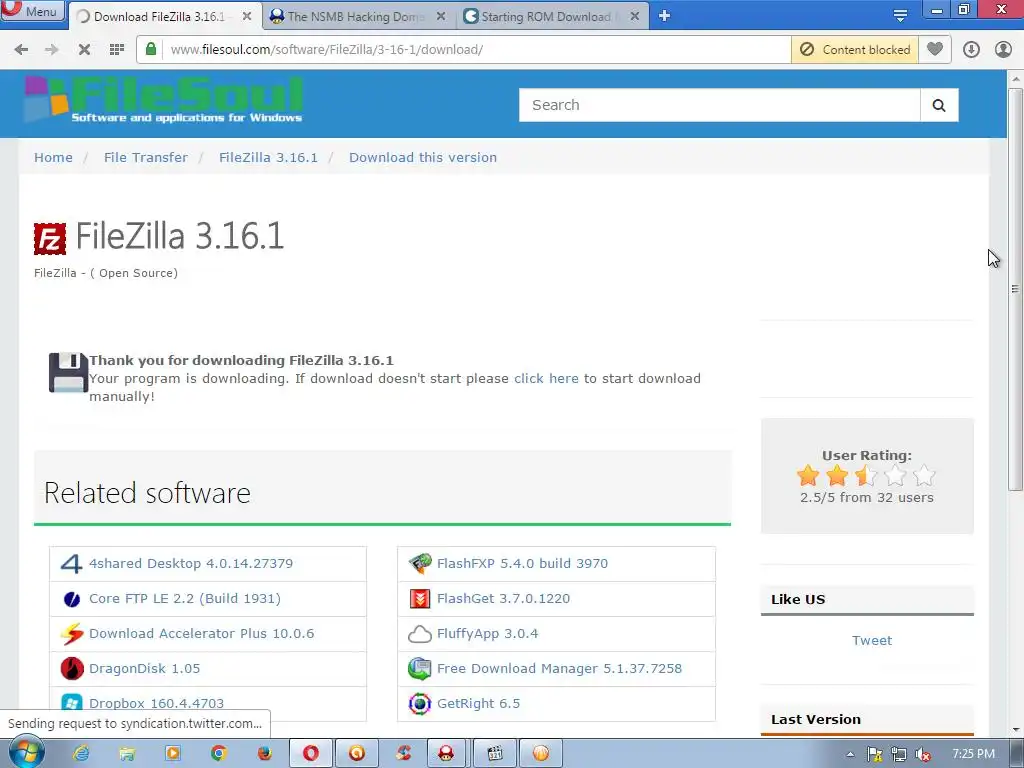Go to Home breadcrumb

[54, 157]
